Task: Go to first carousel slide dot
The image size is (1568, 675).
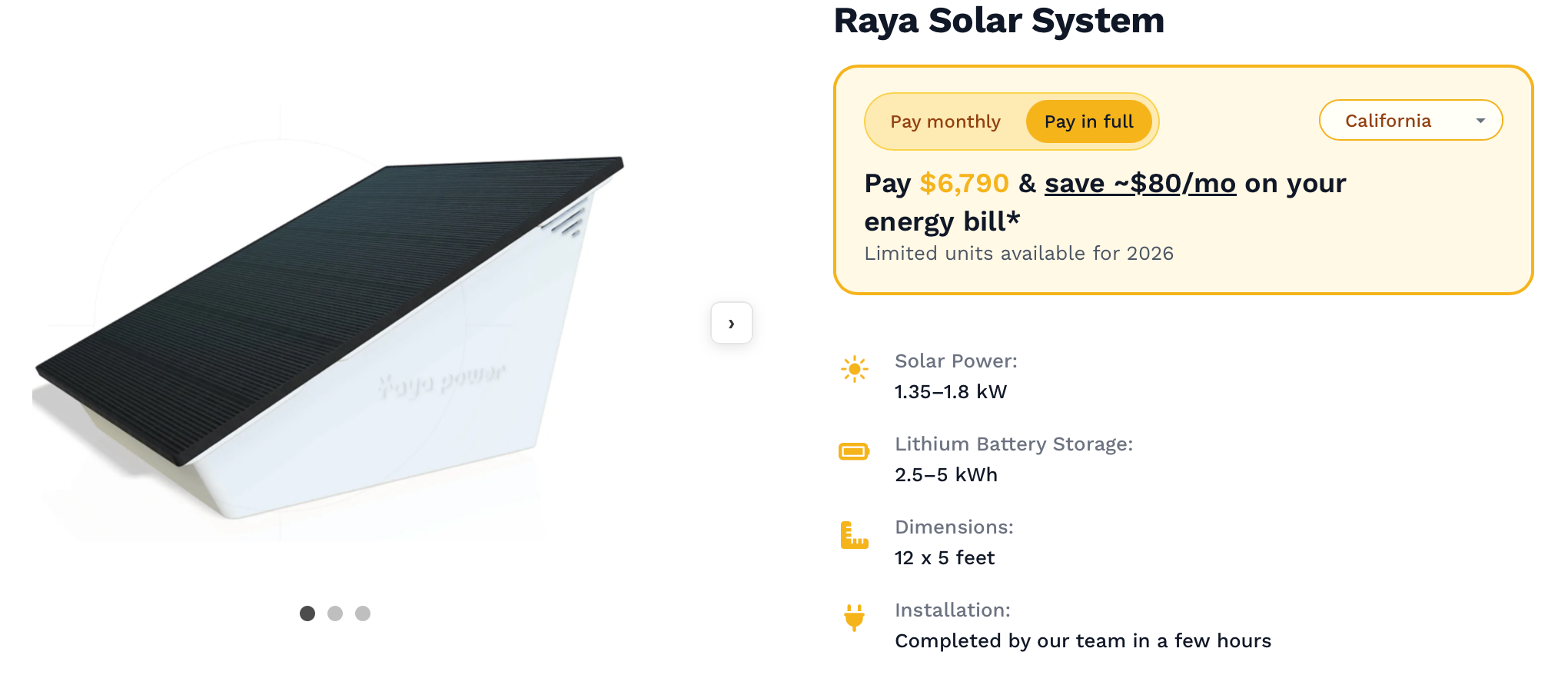Action: point(307,613)
